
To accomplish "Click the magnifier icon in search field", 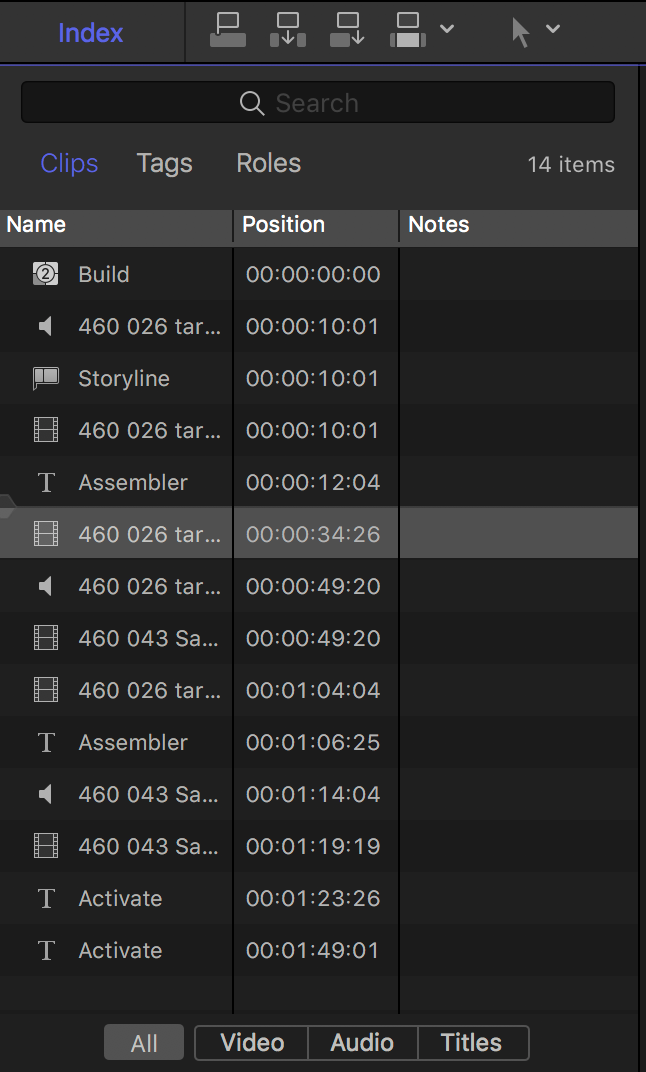I will 252,103.
